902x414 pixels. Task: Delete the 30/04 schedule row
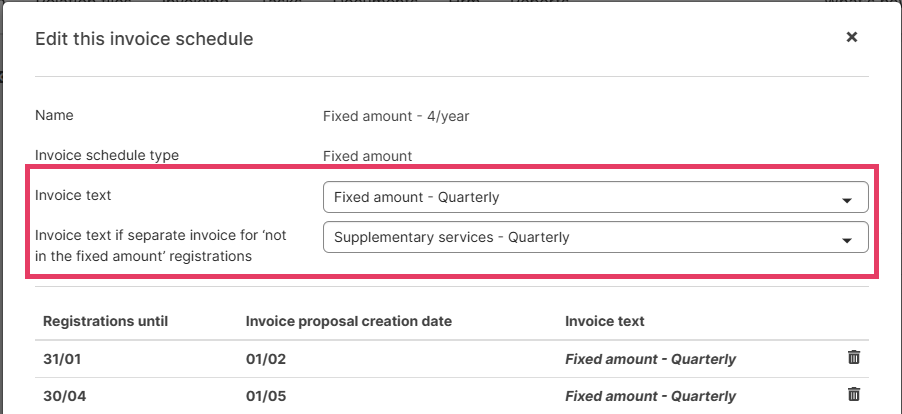pyautogui.click(x=853, y=395)
